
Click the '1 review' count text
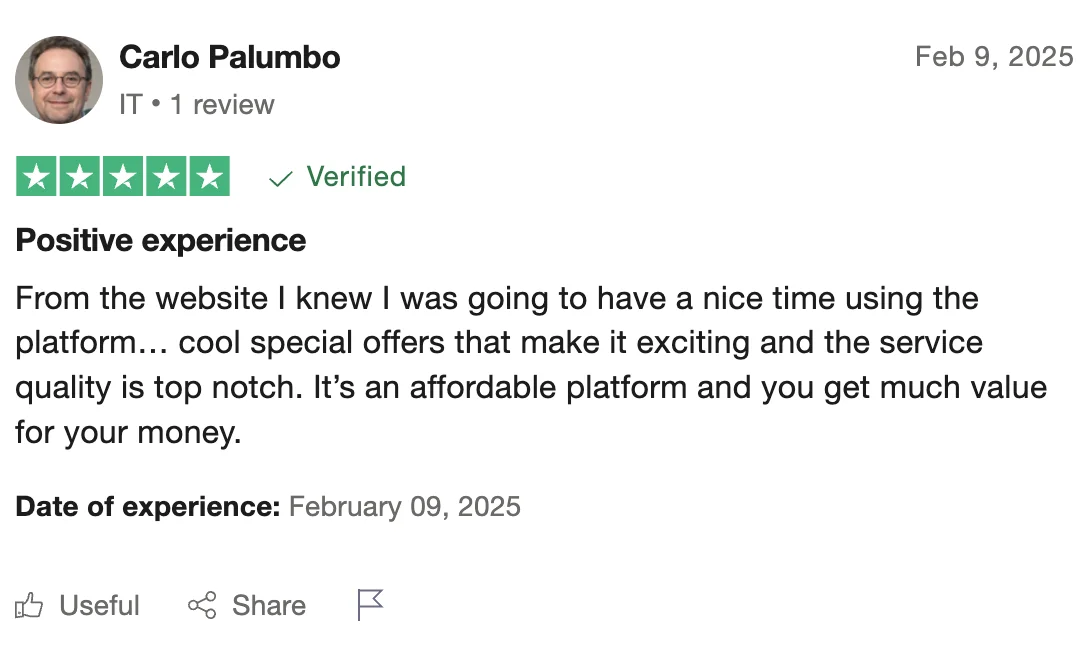point(222,104)
